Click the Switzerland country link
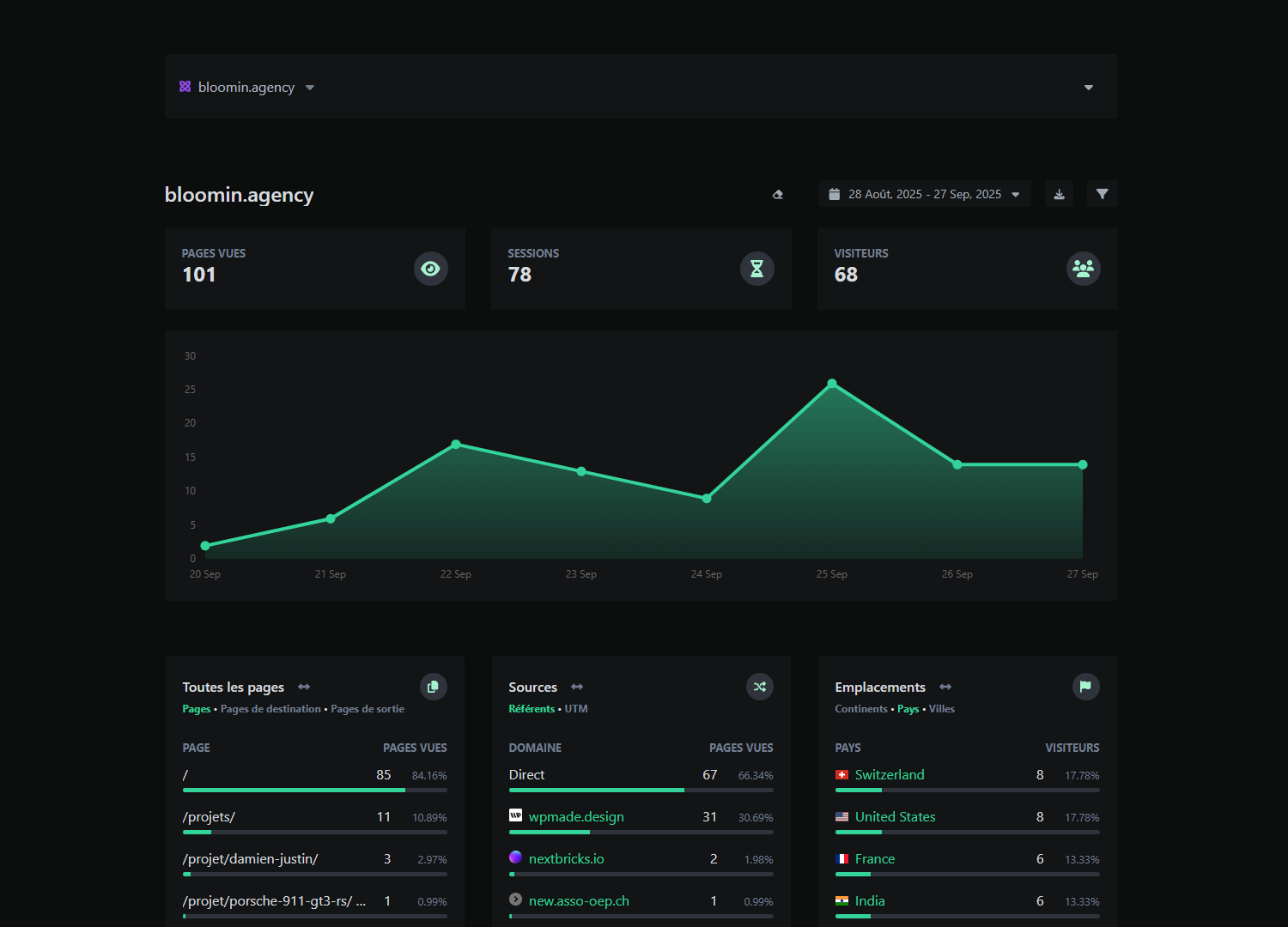This screenshot has height=927, width=1288. coord(890,775)
